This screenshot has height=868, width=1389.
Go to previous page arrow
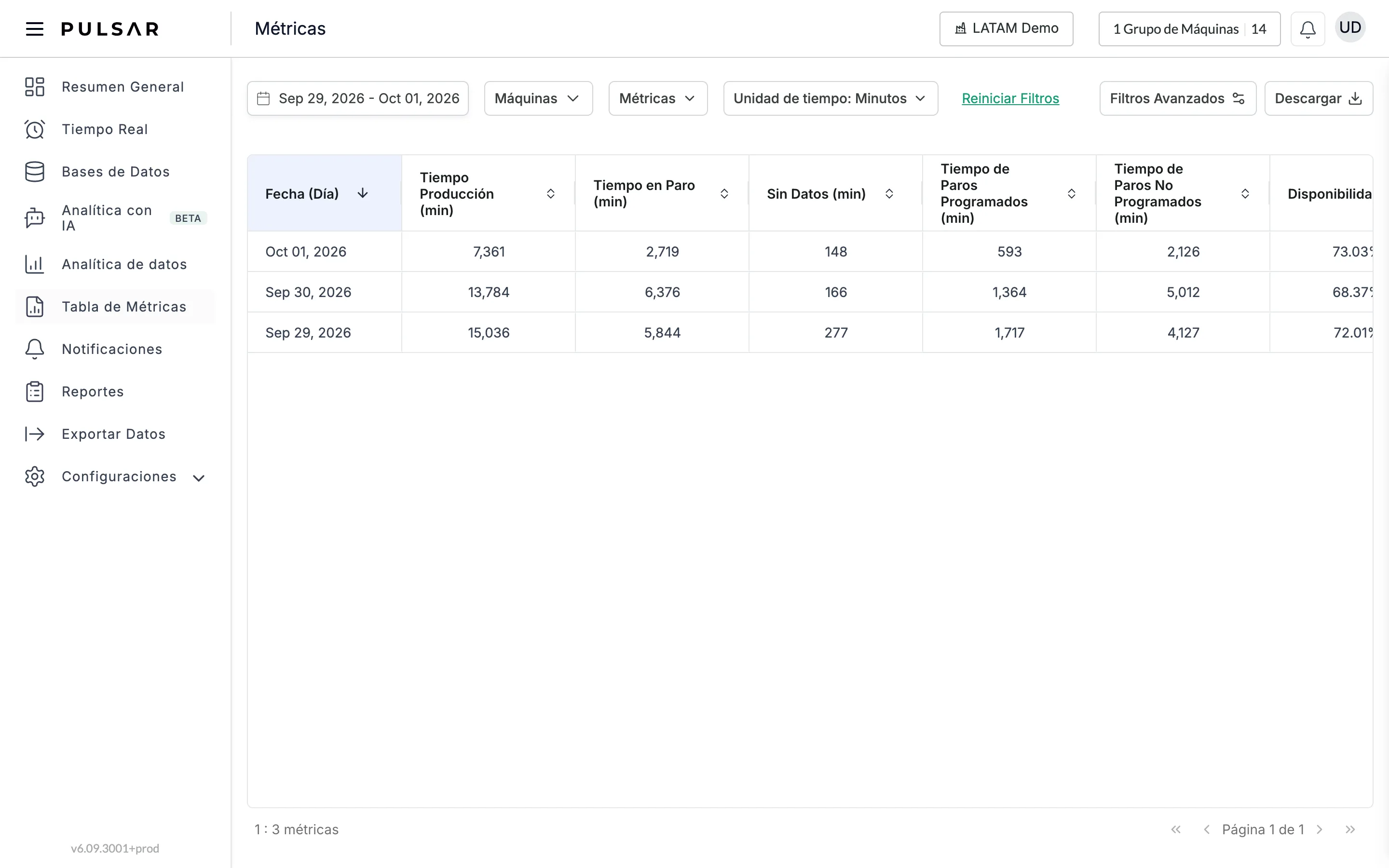coord(1207,829)
